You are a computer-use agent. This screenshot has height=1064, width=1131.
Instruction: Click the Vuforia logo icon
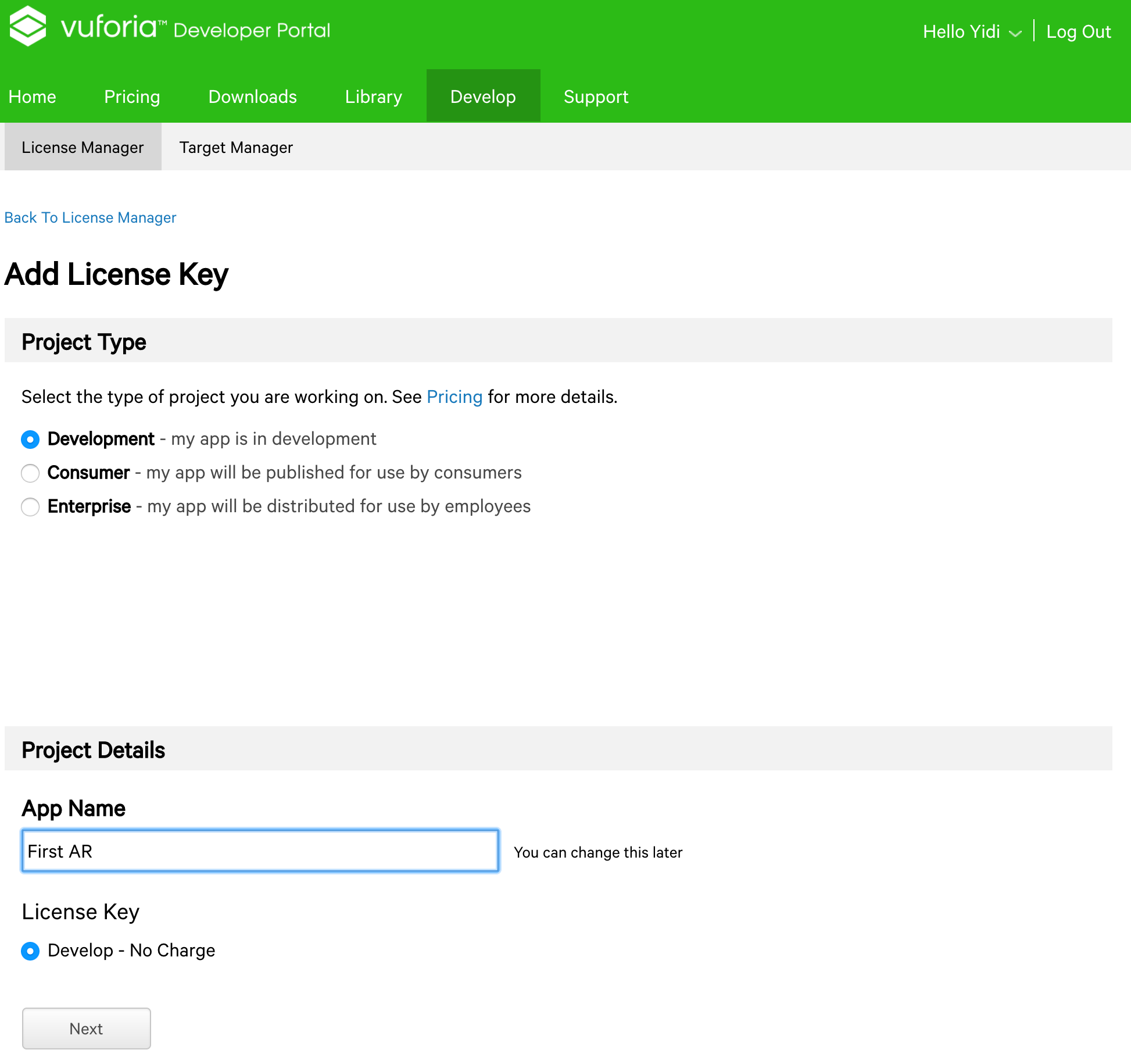tap(27, 26)
